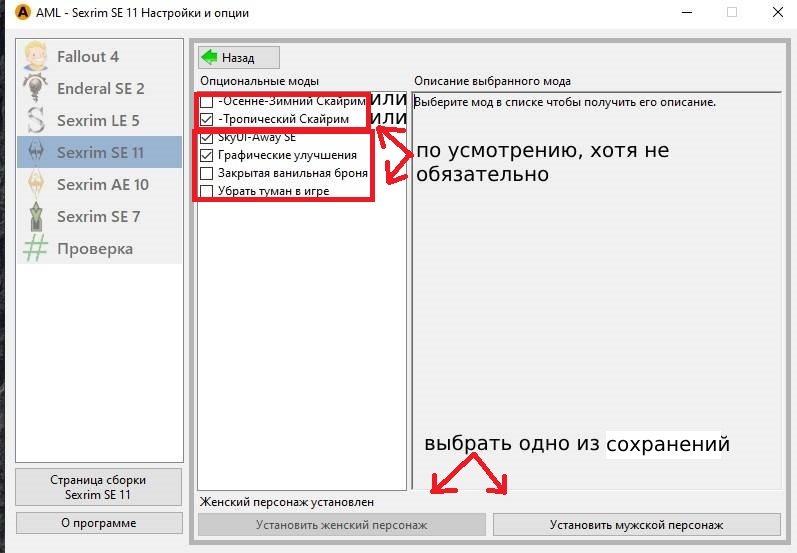Enable the Осенне-Зимний Скайрим checkbox
Screen dimensions: 797x553
pos(206,102)
